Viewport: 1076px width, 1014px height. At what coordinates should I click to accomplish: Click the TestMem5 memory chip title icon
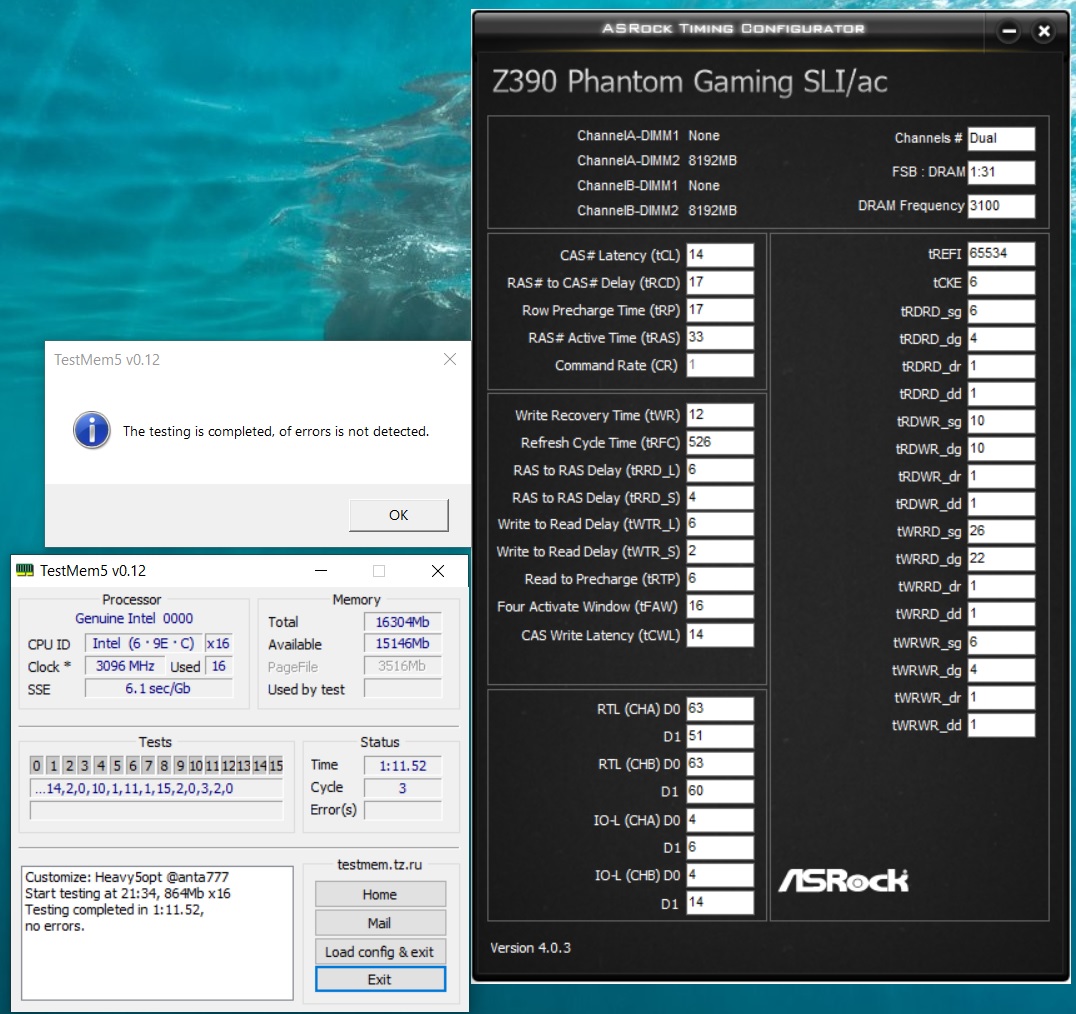click(x=25, y=570)
